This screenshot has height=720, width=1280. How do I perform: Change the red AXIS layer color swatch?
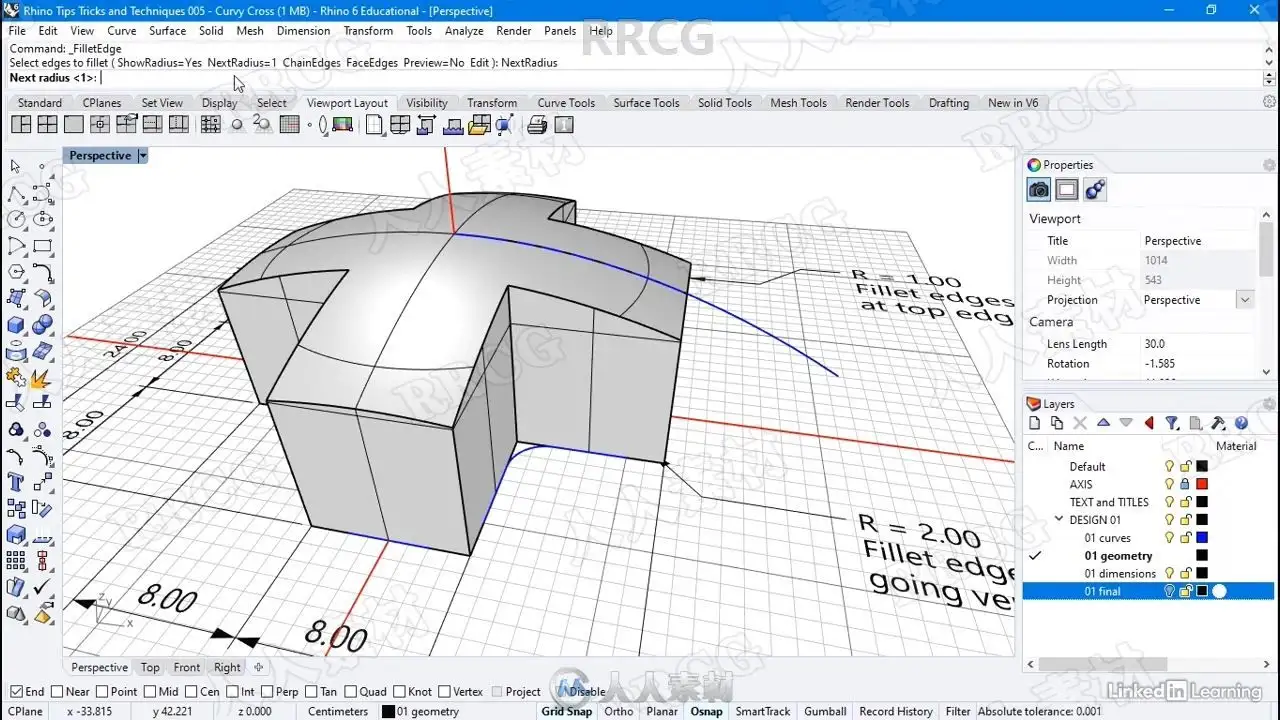click(x=1202, y=484)
